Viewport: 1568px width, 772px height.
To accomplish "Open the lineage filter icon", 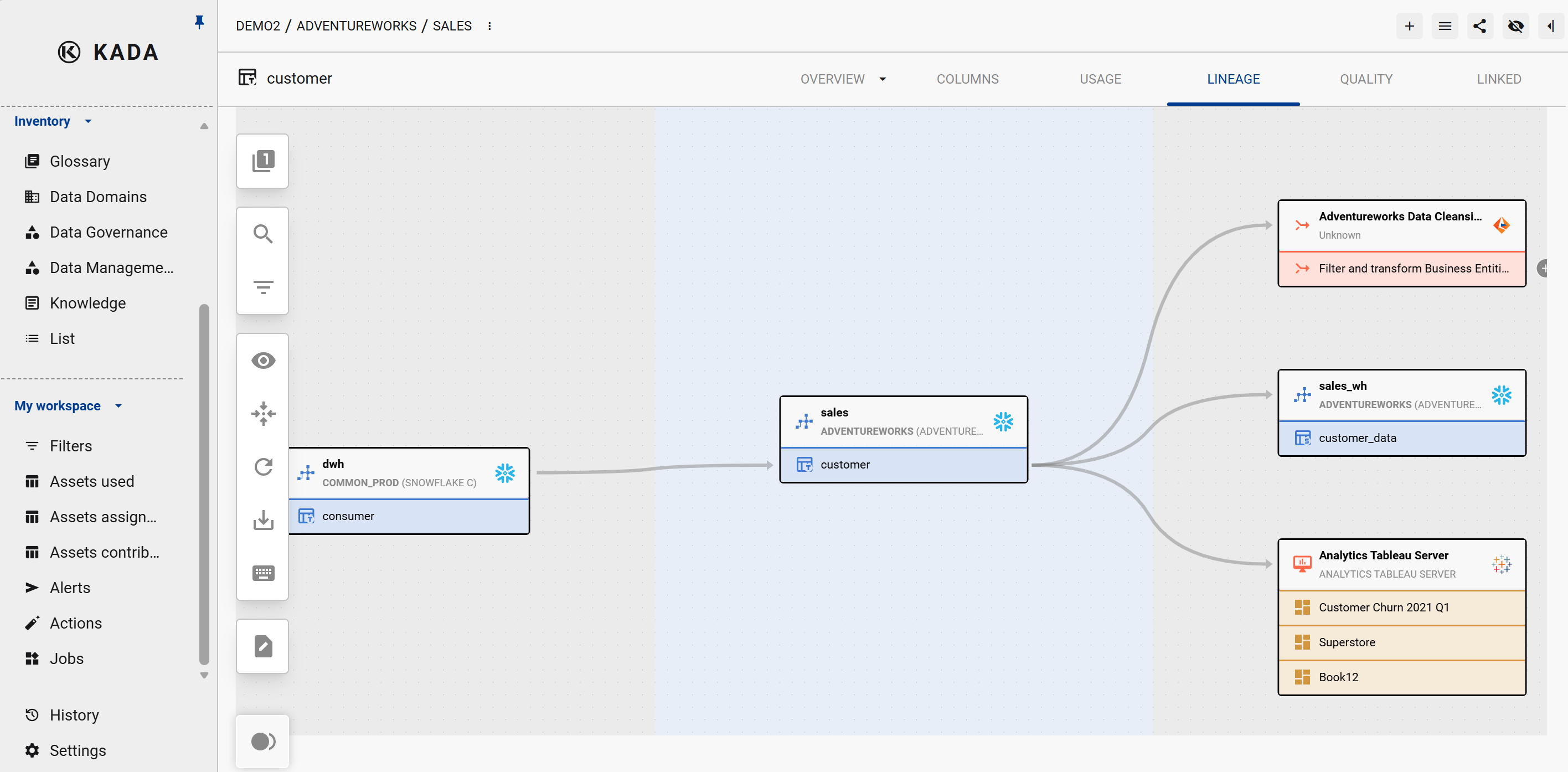I will 262,287.
